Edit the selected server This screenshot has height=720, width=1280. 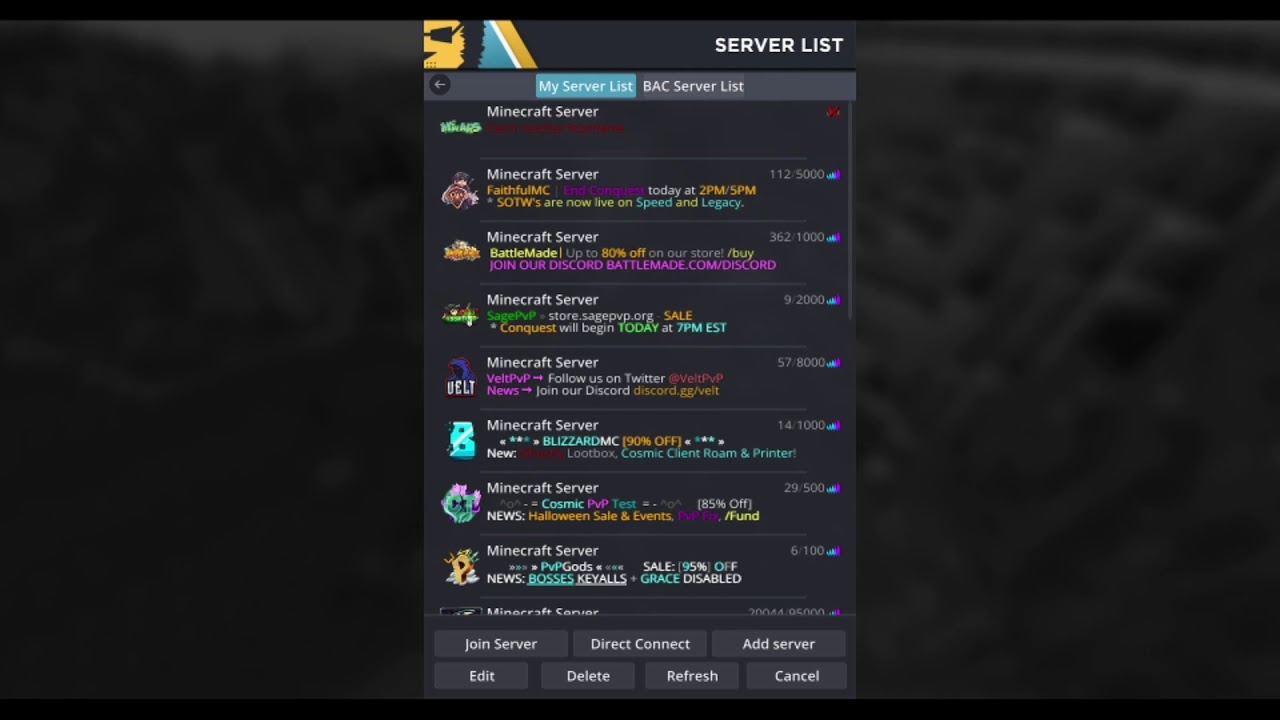pos(482,676)
